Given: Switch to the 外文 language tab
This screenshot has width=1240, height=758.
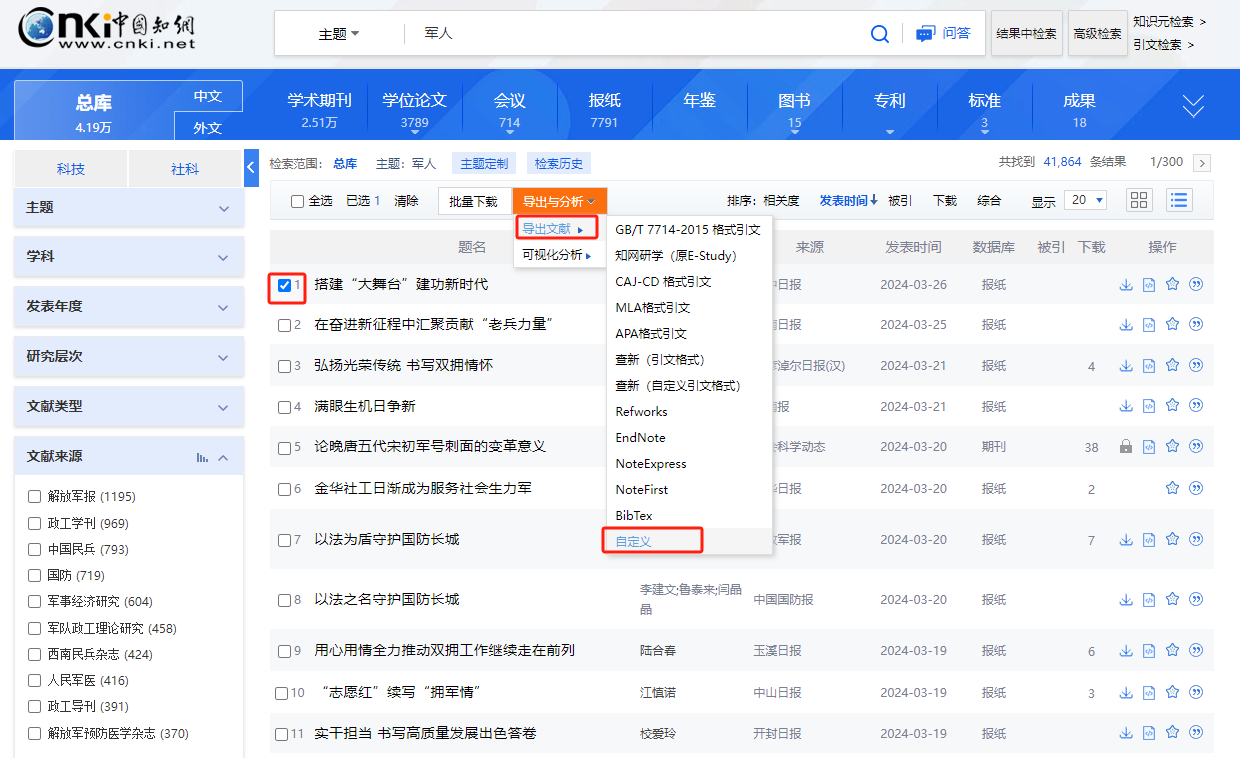Looking at the screenshot, I should (208, 127).
